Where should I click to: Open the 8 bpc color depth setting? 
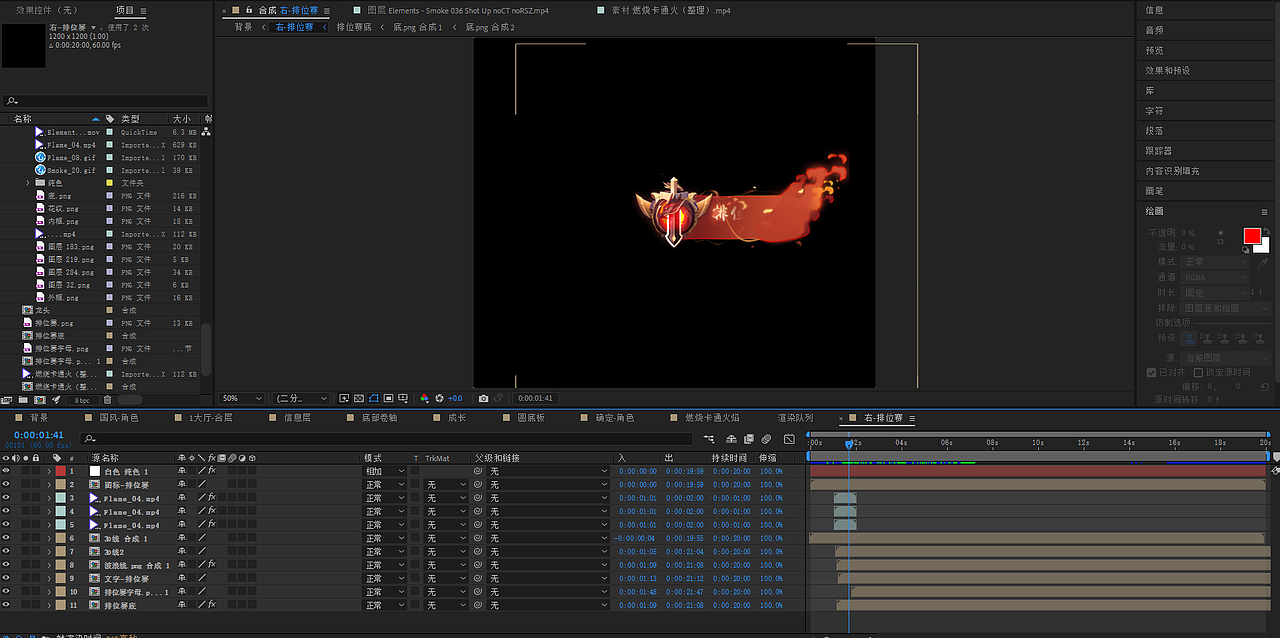pos(82,400)
